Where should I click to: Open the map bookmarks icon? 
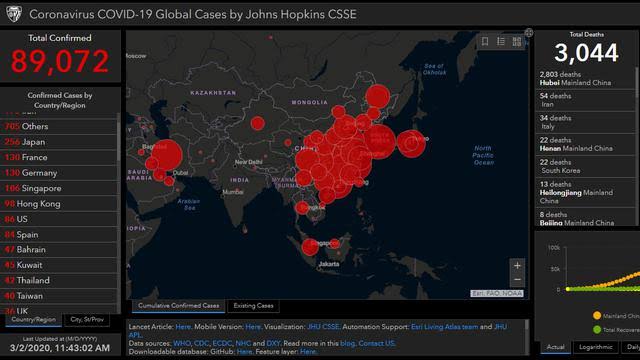pos(485,41)
